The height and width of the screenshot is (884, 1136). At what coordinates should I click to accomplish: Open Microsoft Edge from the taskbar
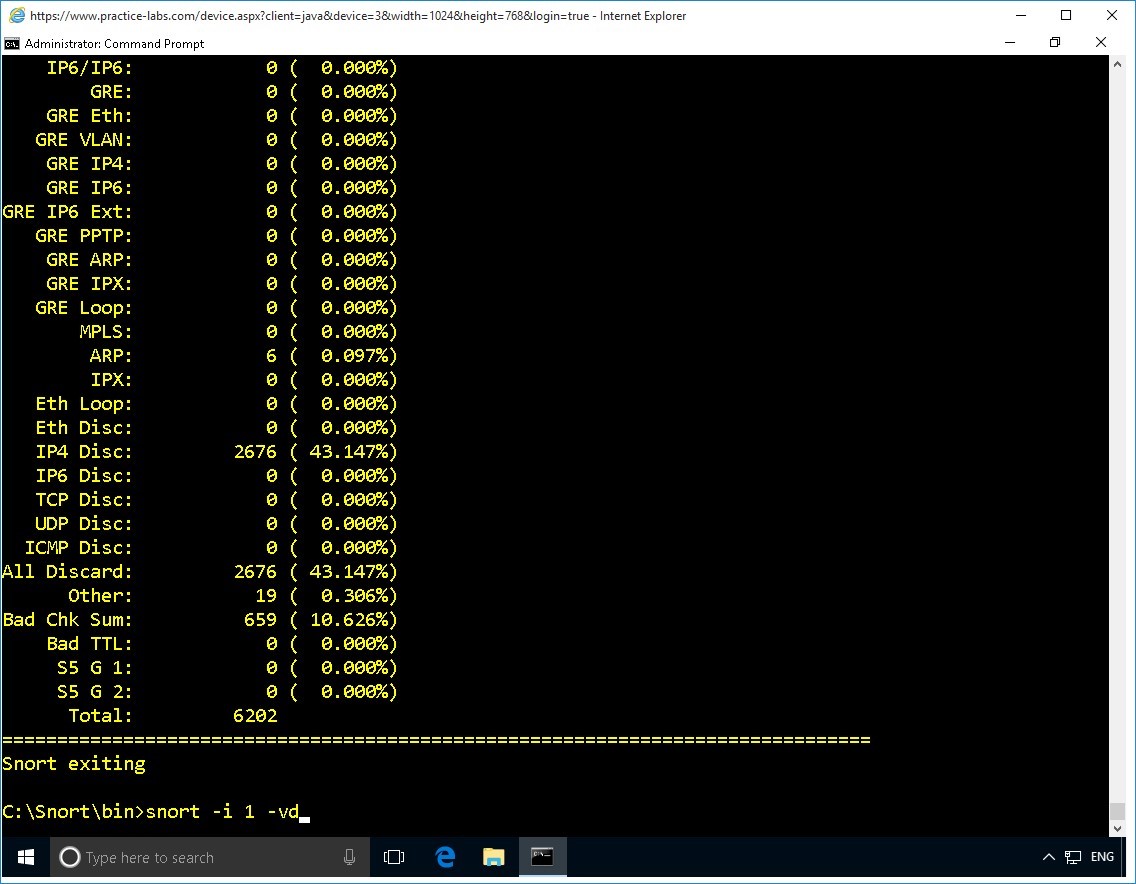point(446,857)
